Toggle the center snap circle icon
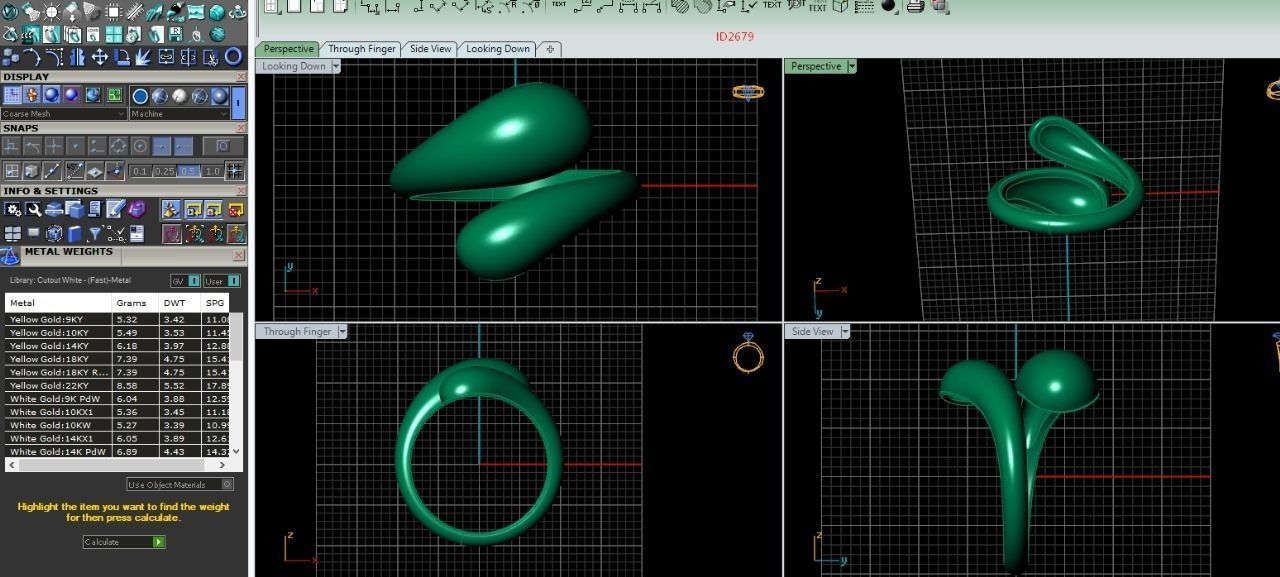 (140, 147)
